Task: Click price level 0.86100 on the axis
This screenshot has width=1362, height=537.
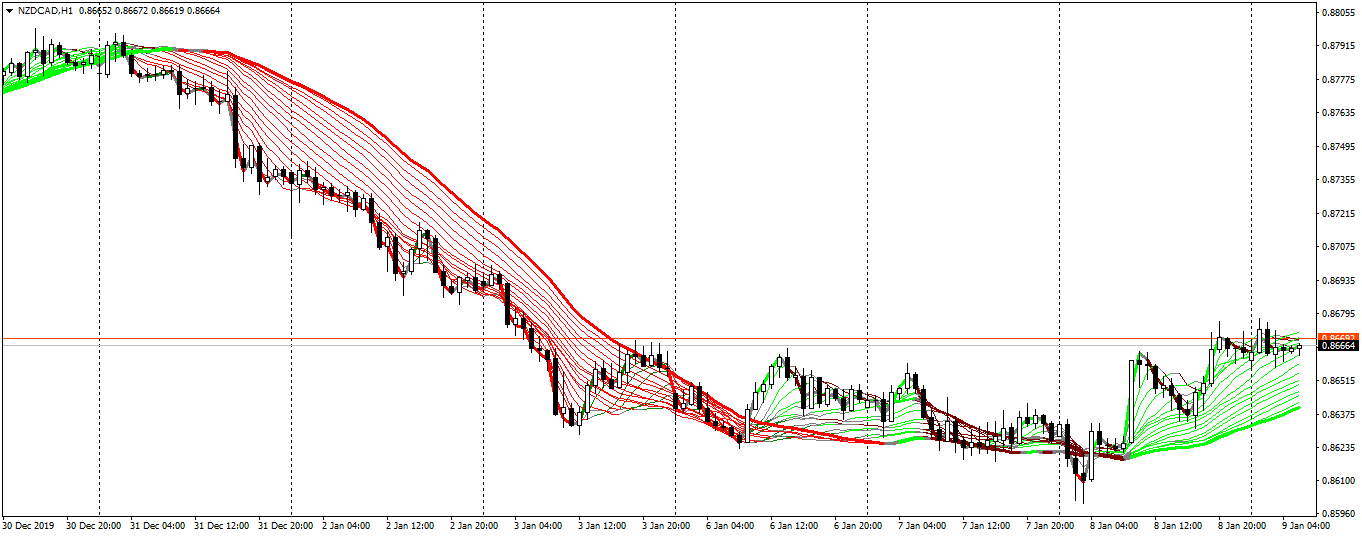Action: [1338, 481]
